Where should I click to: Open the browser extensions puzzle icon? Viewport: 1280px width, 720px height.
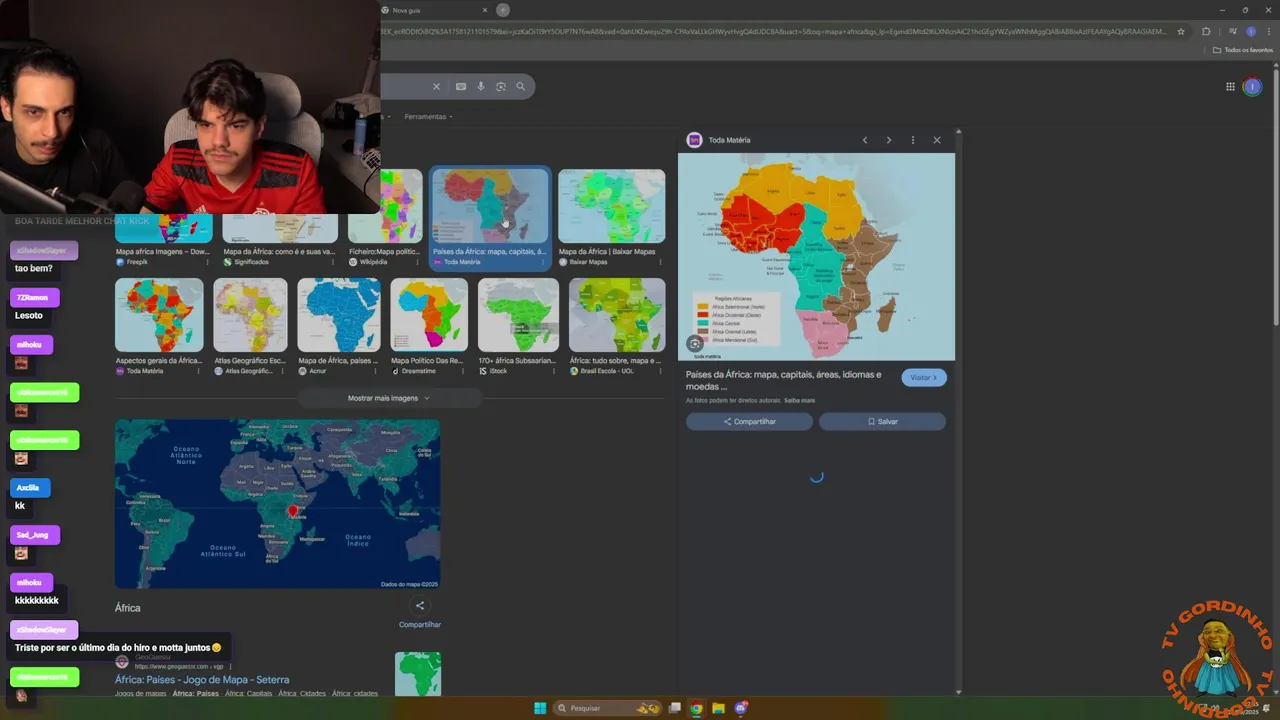[1206, 31]
